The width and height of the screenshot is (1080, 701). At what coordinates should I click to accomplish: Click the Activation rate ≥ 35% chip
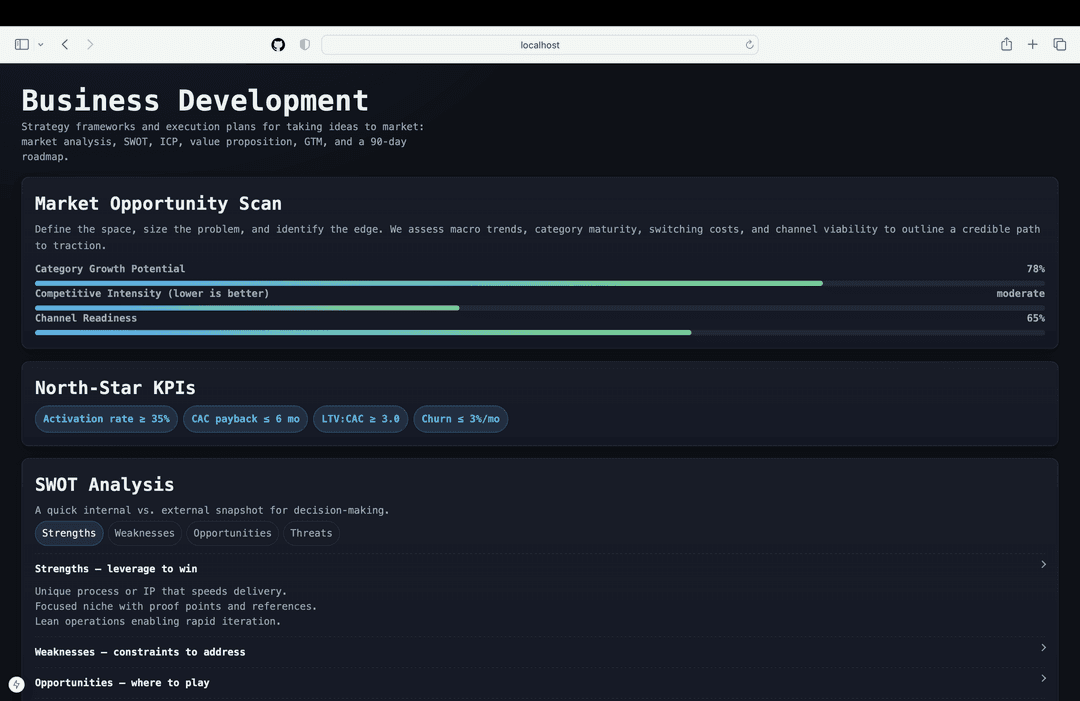pos(106,419)
